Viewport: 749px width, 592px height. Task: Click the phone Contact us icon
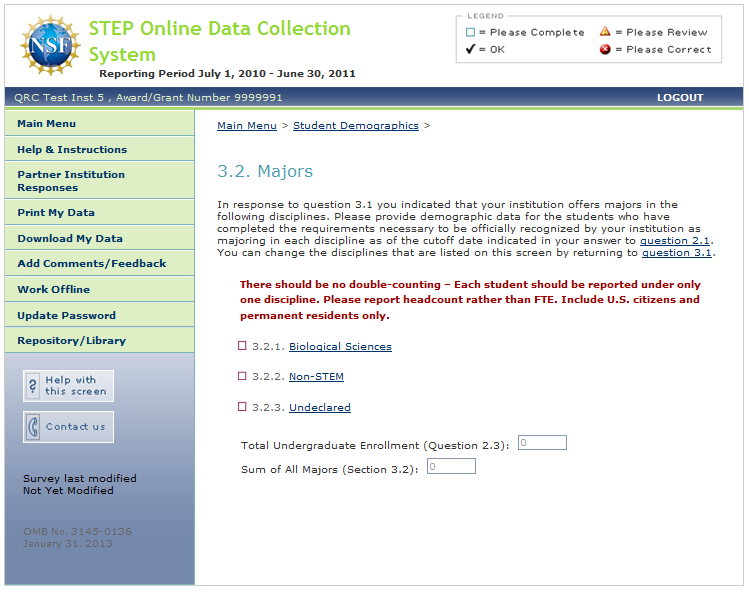33,427
